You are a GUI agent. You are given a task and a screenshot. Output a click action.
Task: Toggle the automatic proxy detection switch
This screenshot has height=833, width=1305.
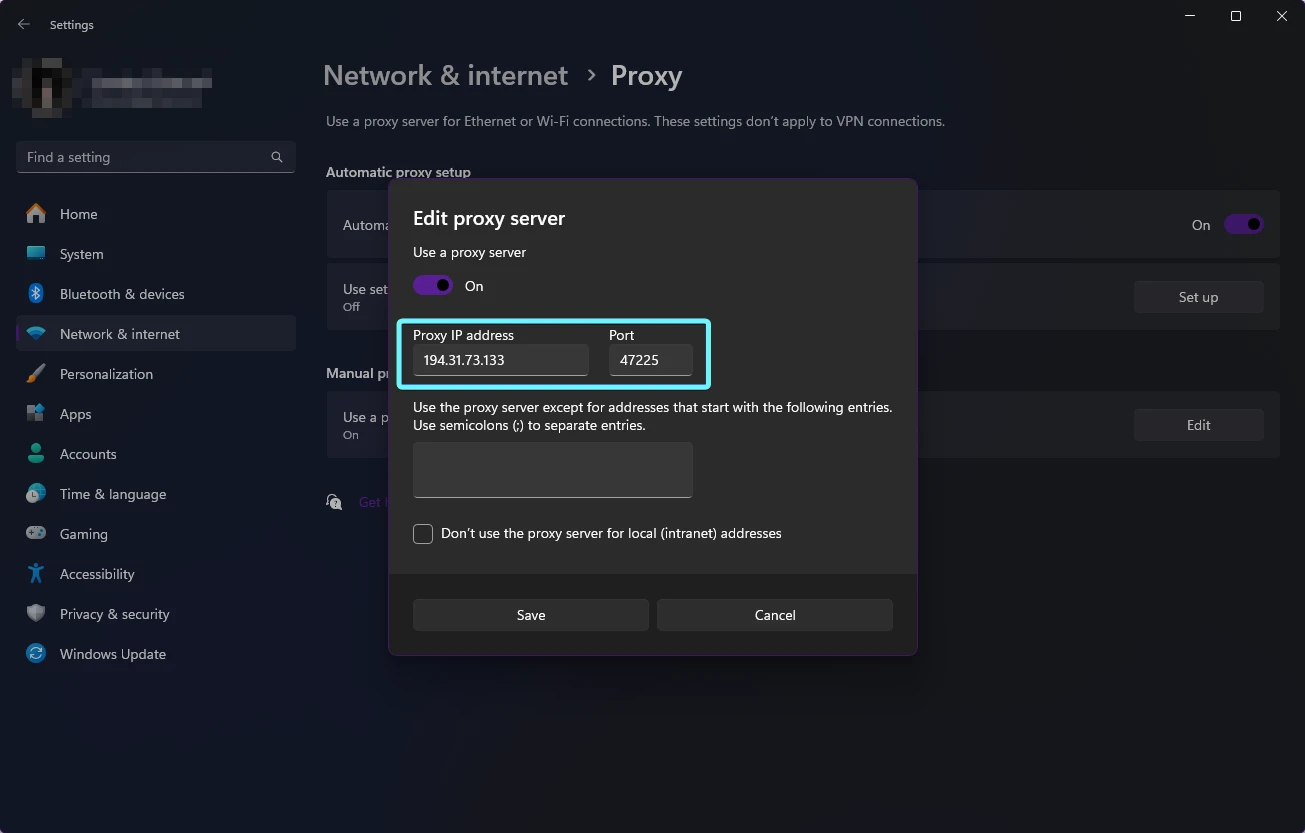(x=1243, y=225)
